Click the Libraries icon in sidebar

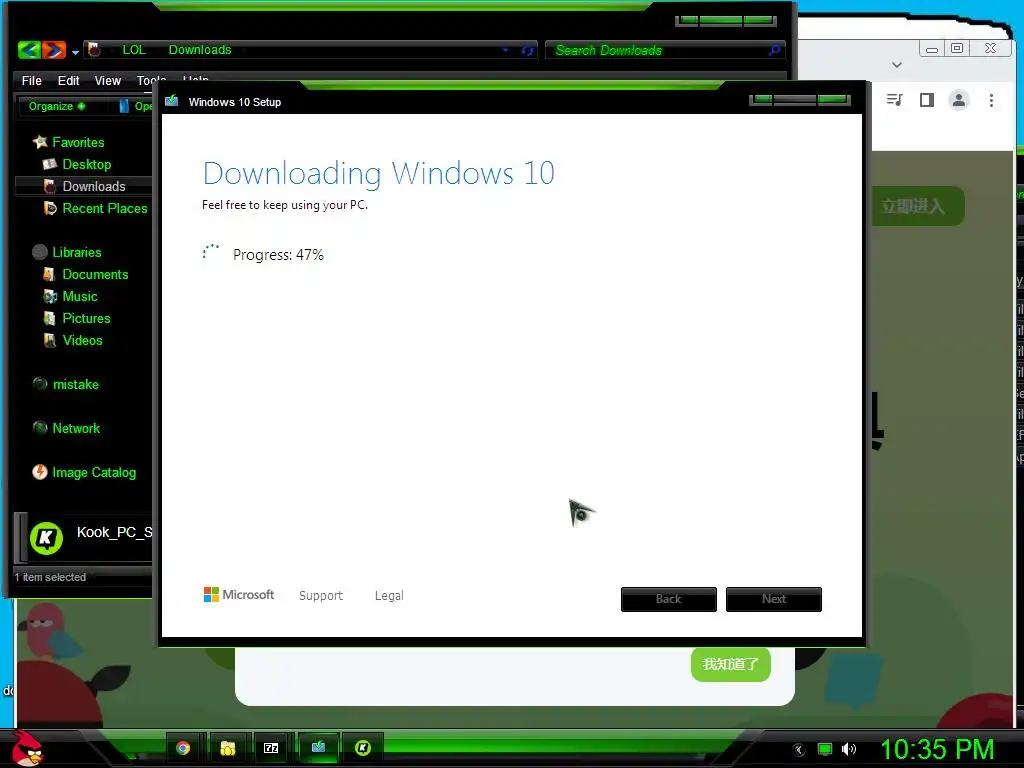click(x=40, y=252)
